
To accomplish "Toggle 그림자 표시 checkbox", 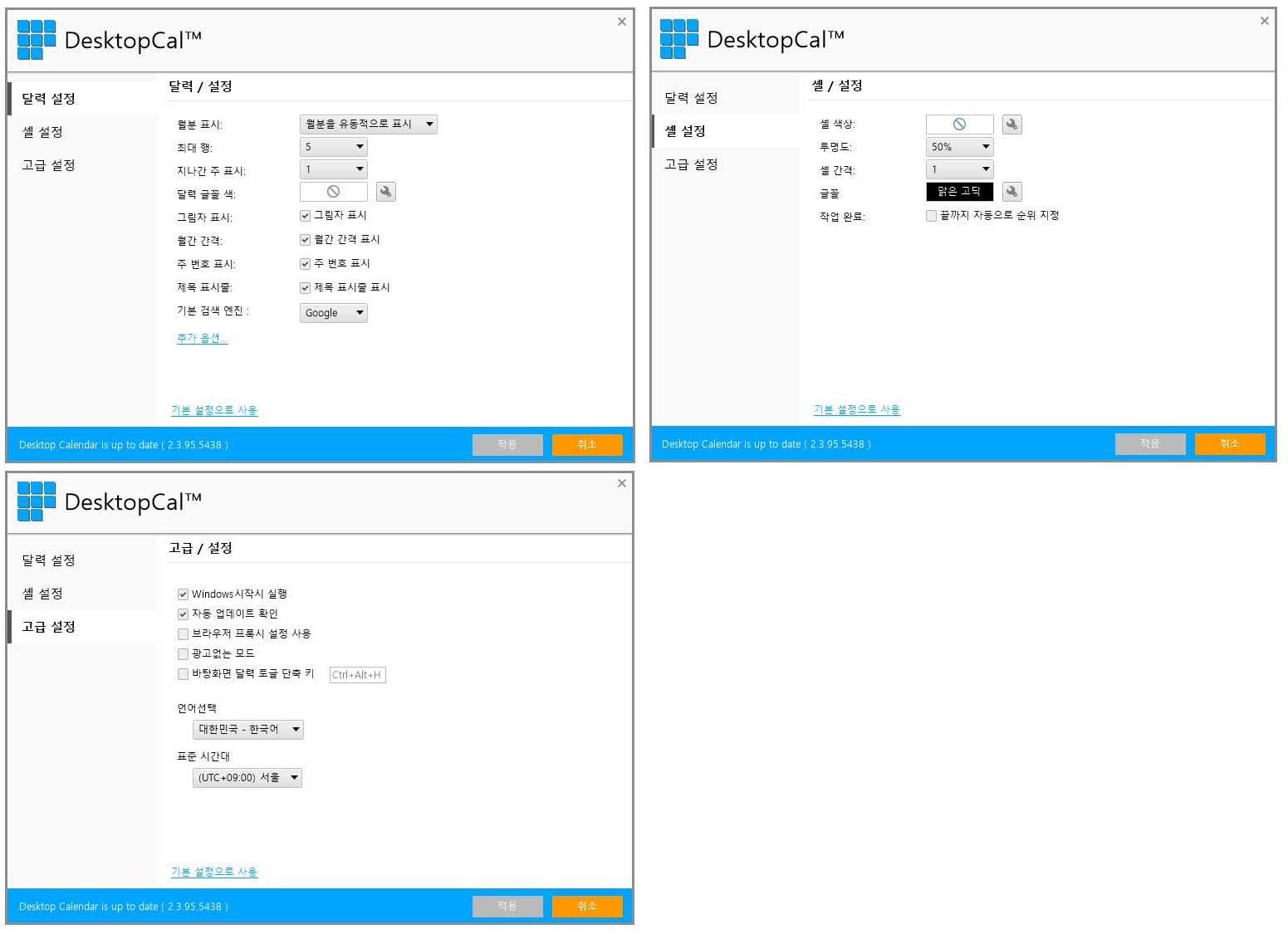I will (x=305, y=216).
